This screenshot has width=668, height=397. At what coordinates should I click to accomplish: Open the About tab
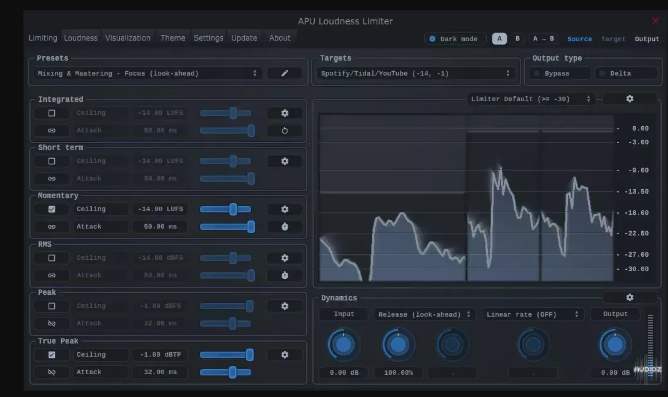[280, 38]
